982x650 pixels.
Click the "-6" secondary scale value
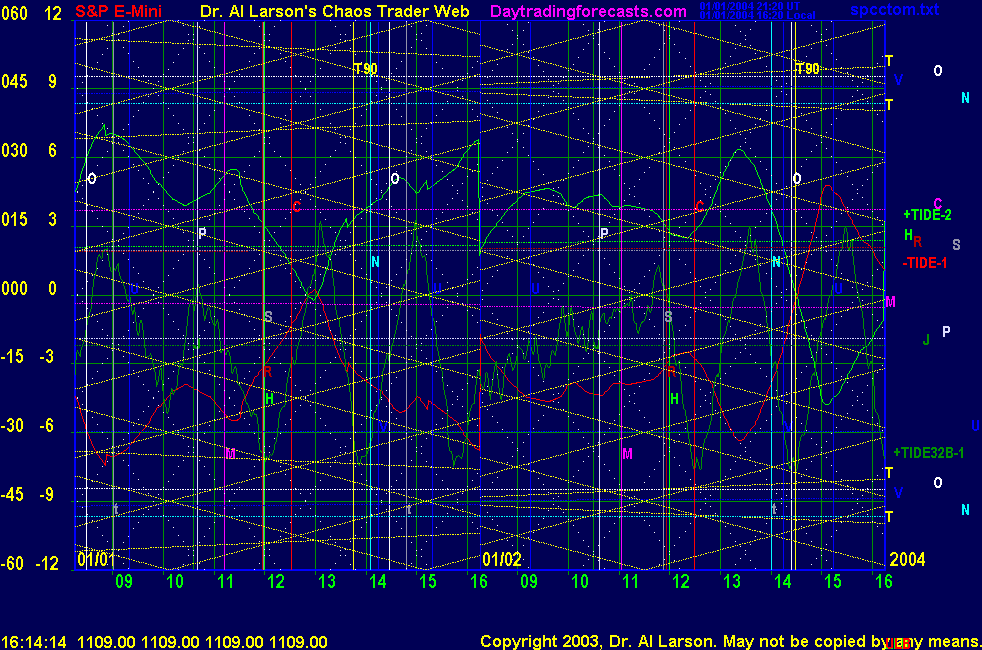coord(48,425)
